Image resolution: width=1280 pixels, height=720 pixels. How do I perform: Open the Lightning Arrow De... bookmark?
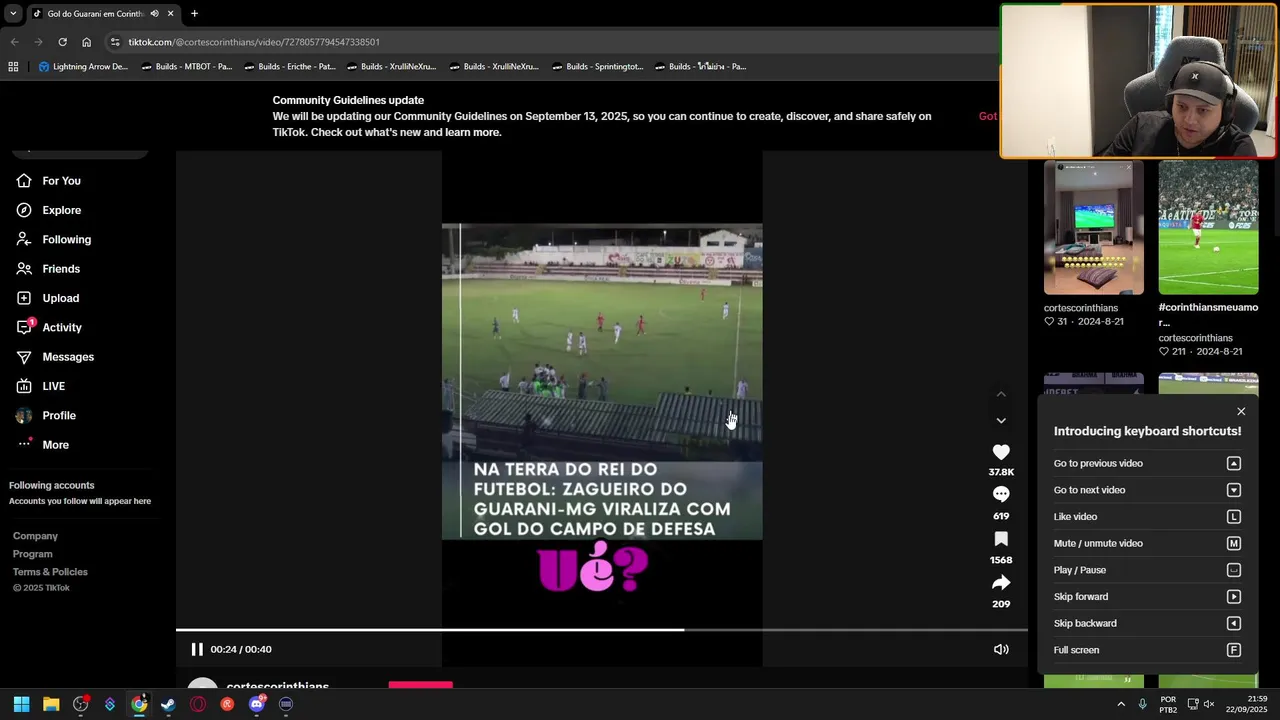click(83, 67)
